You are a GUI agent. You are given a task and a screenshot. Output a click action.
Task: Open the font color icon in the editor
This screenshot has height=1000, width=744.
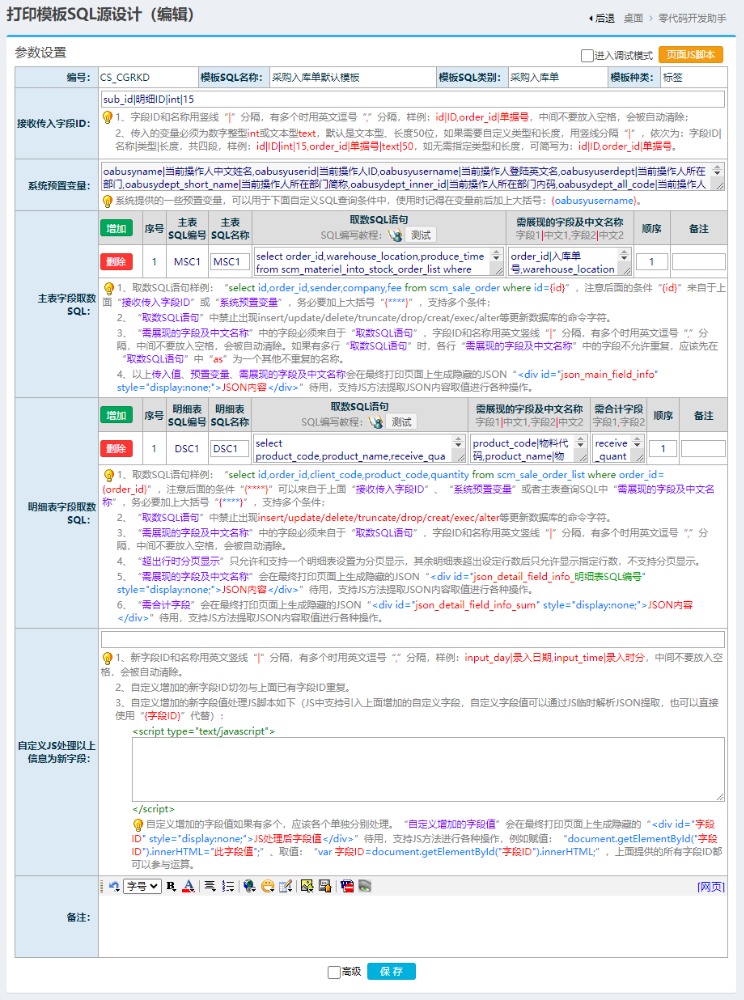tap(188, 886)
